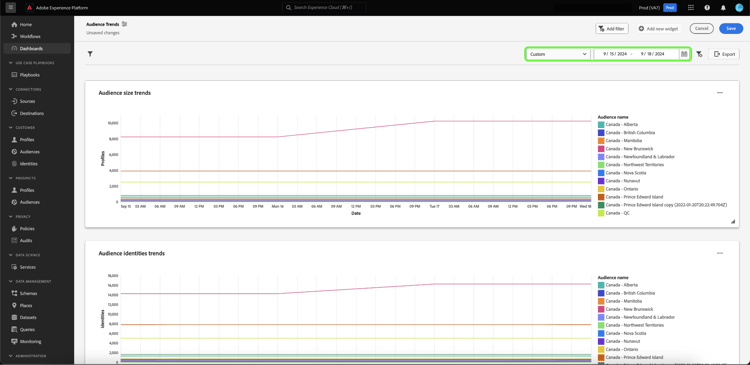
Task: Click the Save button
Action: tap(731, 29)
